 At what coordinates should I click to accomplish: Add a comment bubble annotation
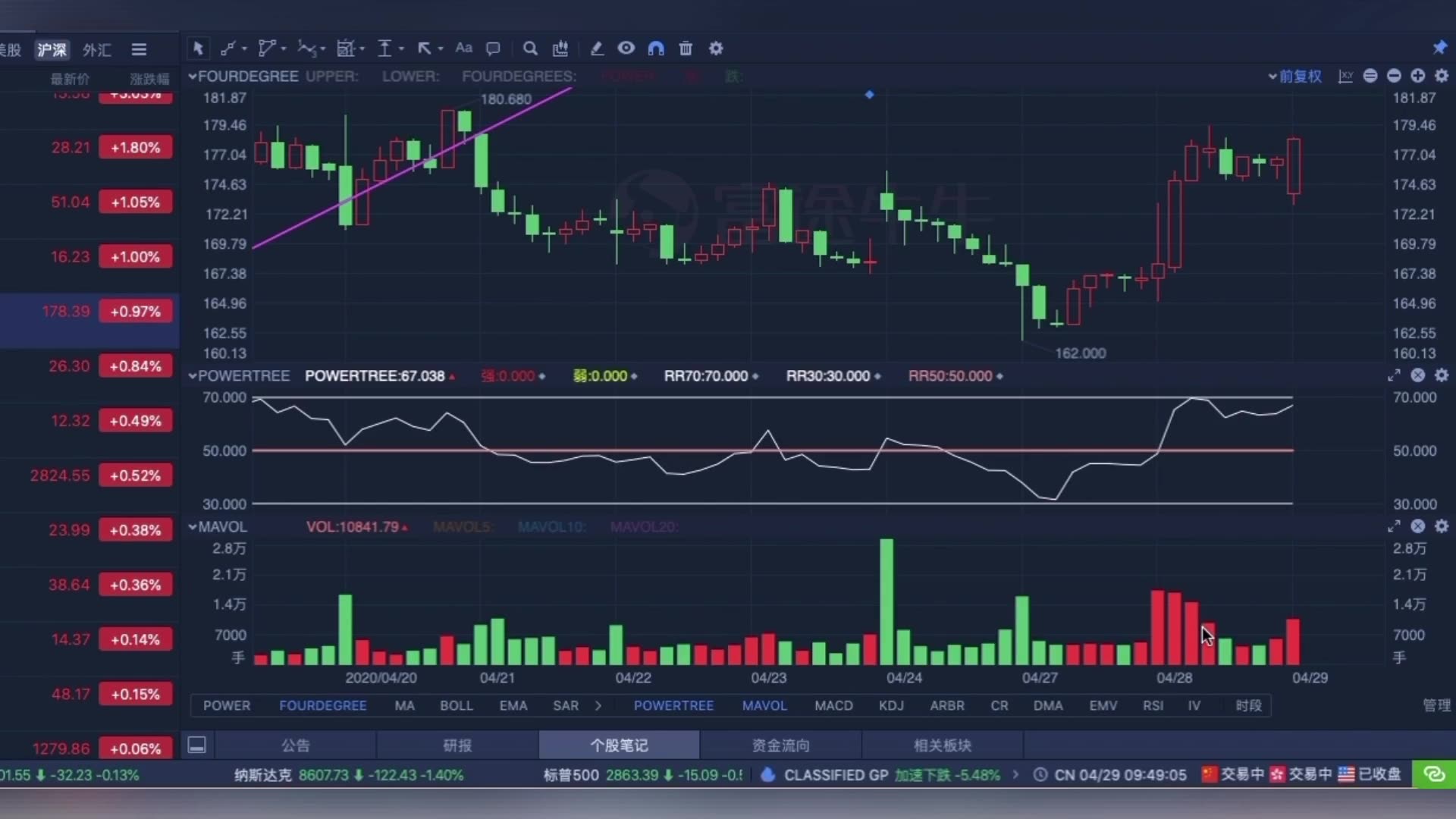493,49
